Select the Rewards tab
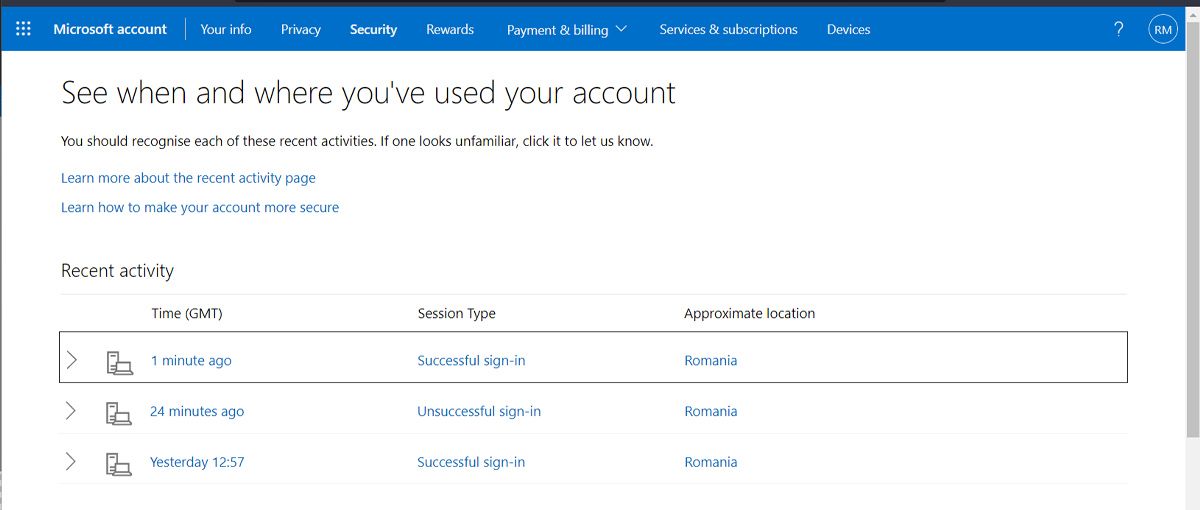This screenshot has height=510, width=1200. [450, 30]
